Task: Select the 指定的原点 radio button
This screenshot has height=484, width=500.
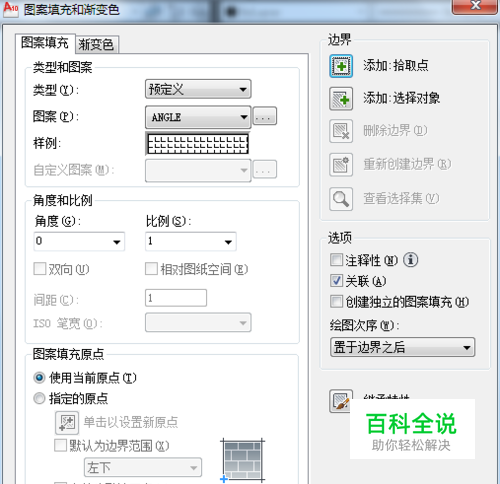Action: pos(39,398)
